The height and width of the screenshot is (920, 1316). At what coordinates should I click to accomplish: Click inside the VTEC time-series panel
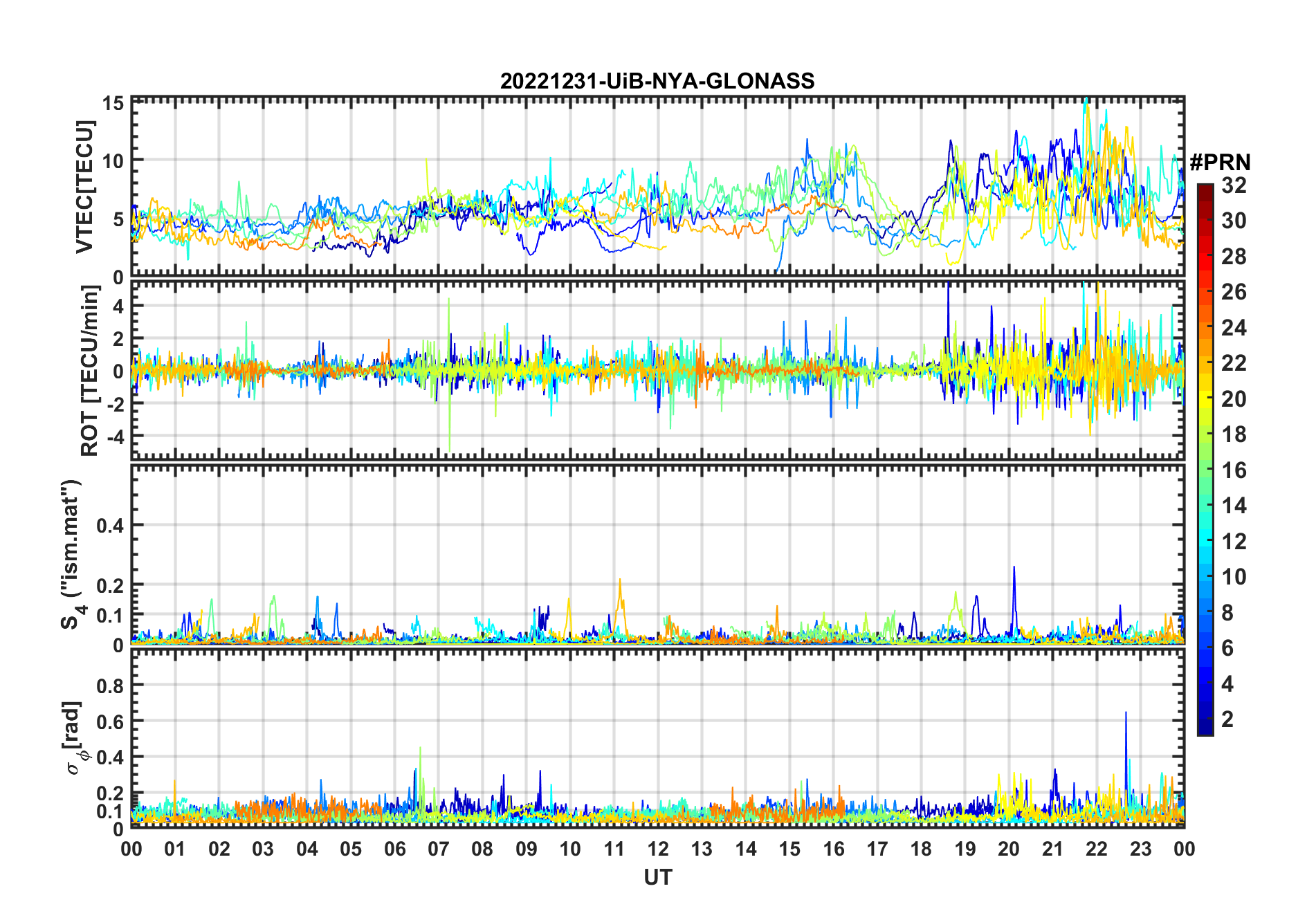pyautogui.click(x=658, y=187)
